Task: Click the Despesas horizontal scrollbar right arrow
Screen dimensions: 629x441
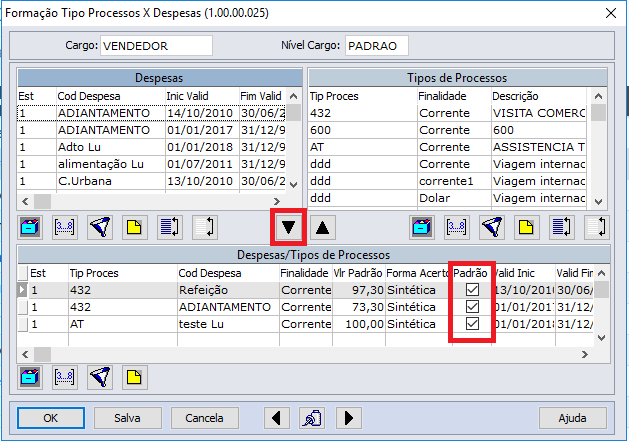Action: (x=277, y=201)
